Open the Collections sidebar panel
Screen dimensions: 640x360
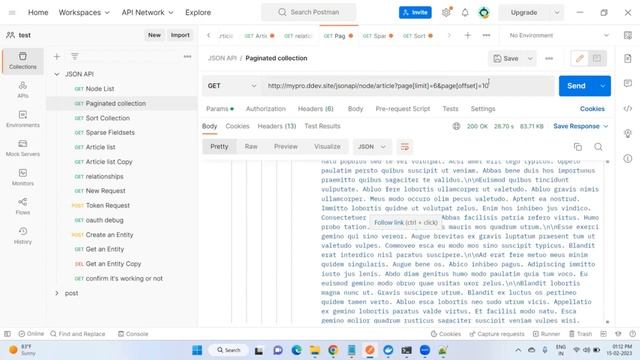coord(23,61)
